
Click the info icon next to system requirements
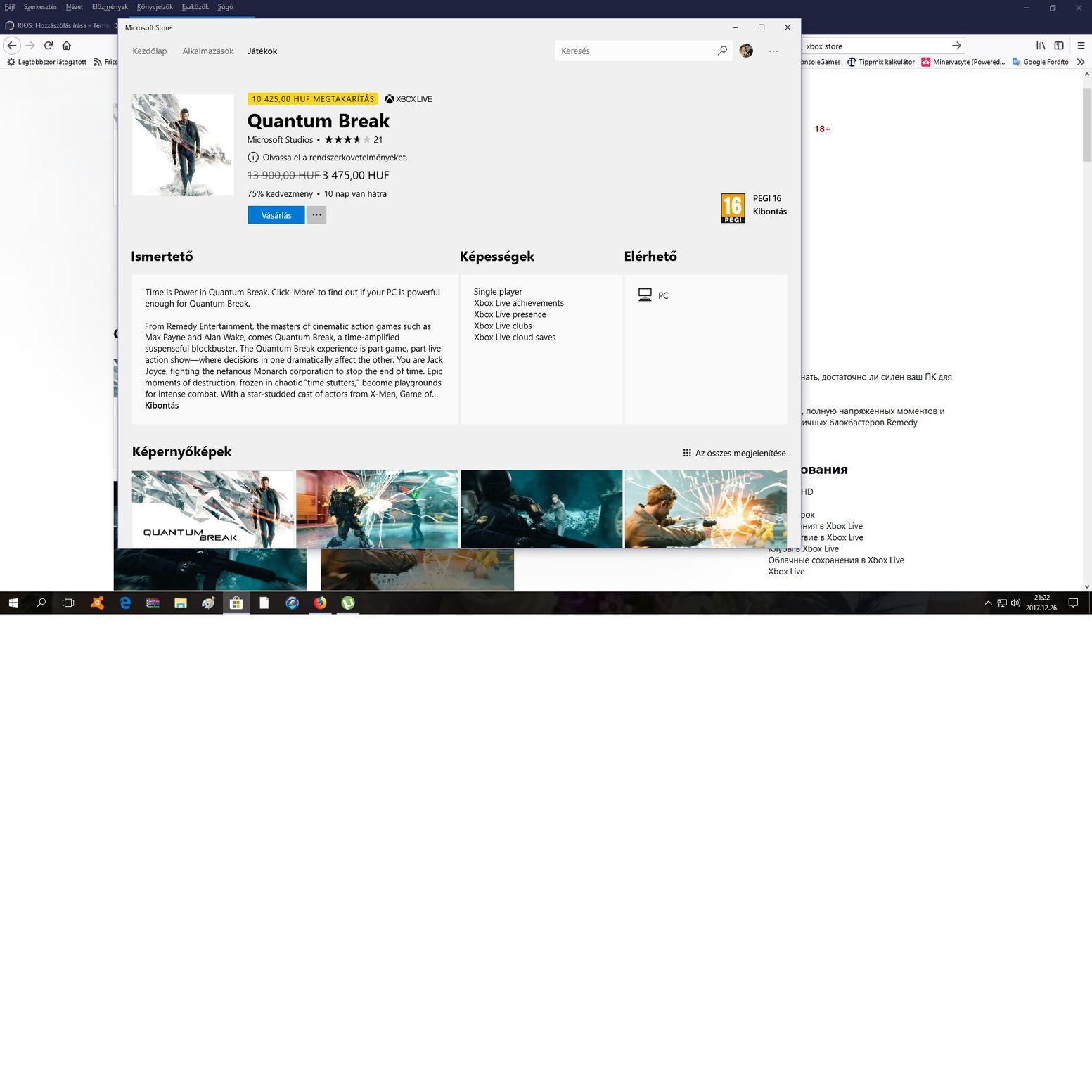click(x=253, y=158)
